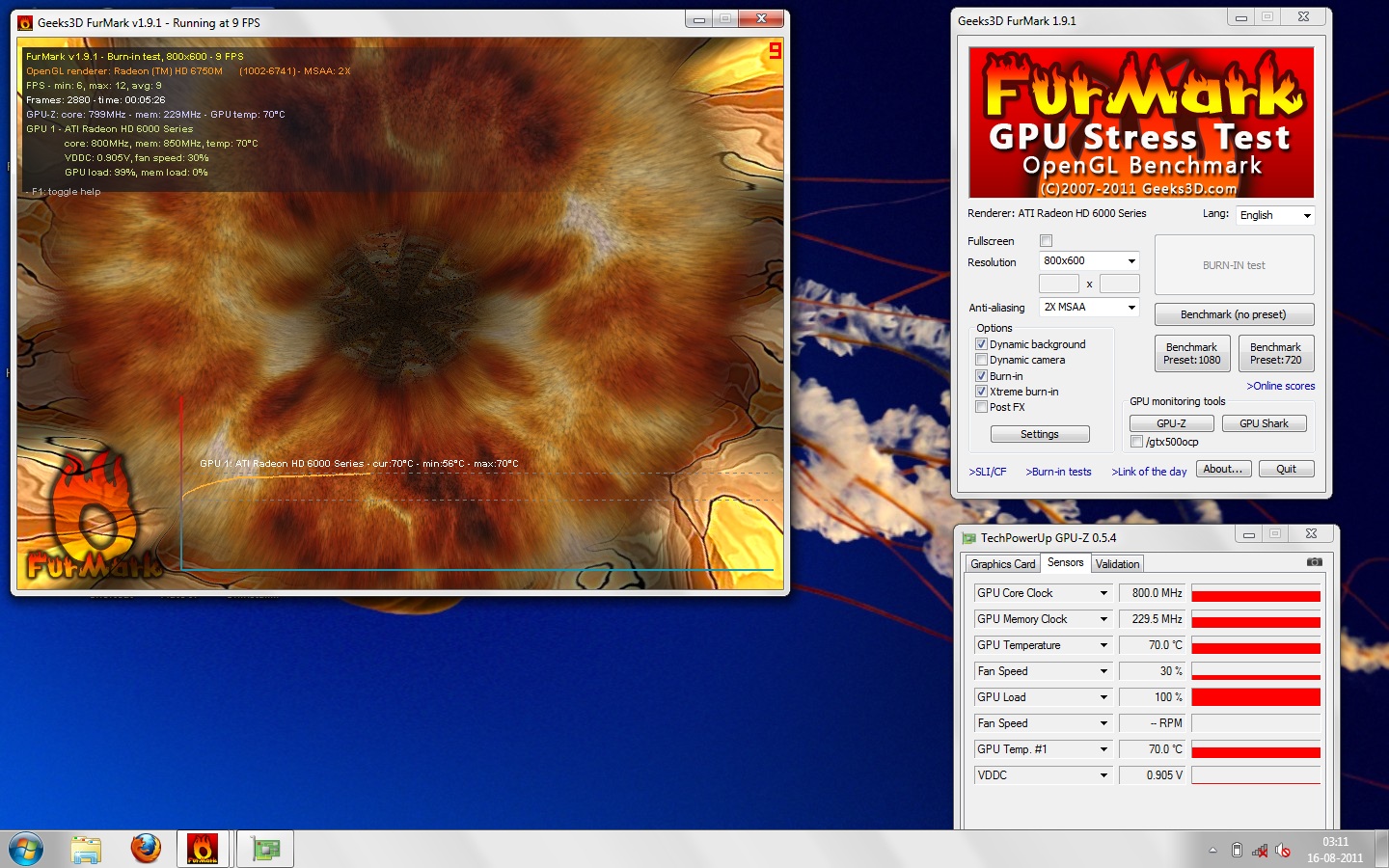Uncheck the Burn-in option
Image resolution: width=1389 pixels, height=868 pixels.
981,376
